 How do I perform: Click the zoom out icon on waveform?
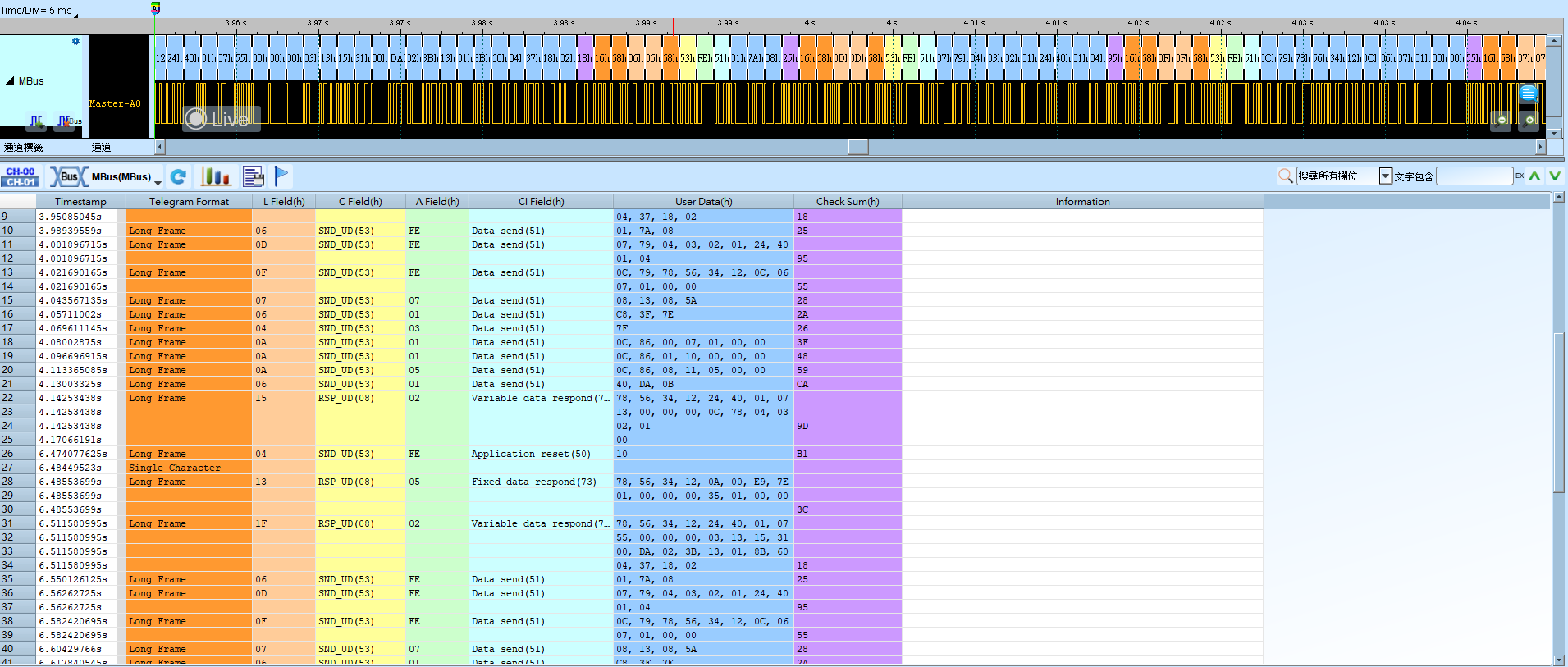[1502, 121]
